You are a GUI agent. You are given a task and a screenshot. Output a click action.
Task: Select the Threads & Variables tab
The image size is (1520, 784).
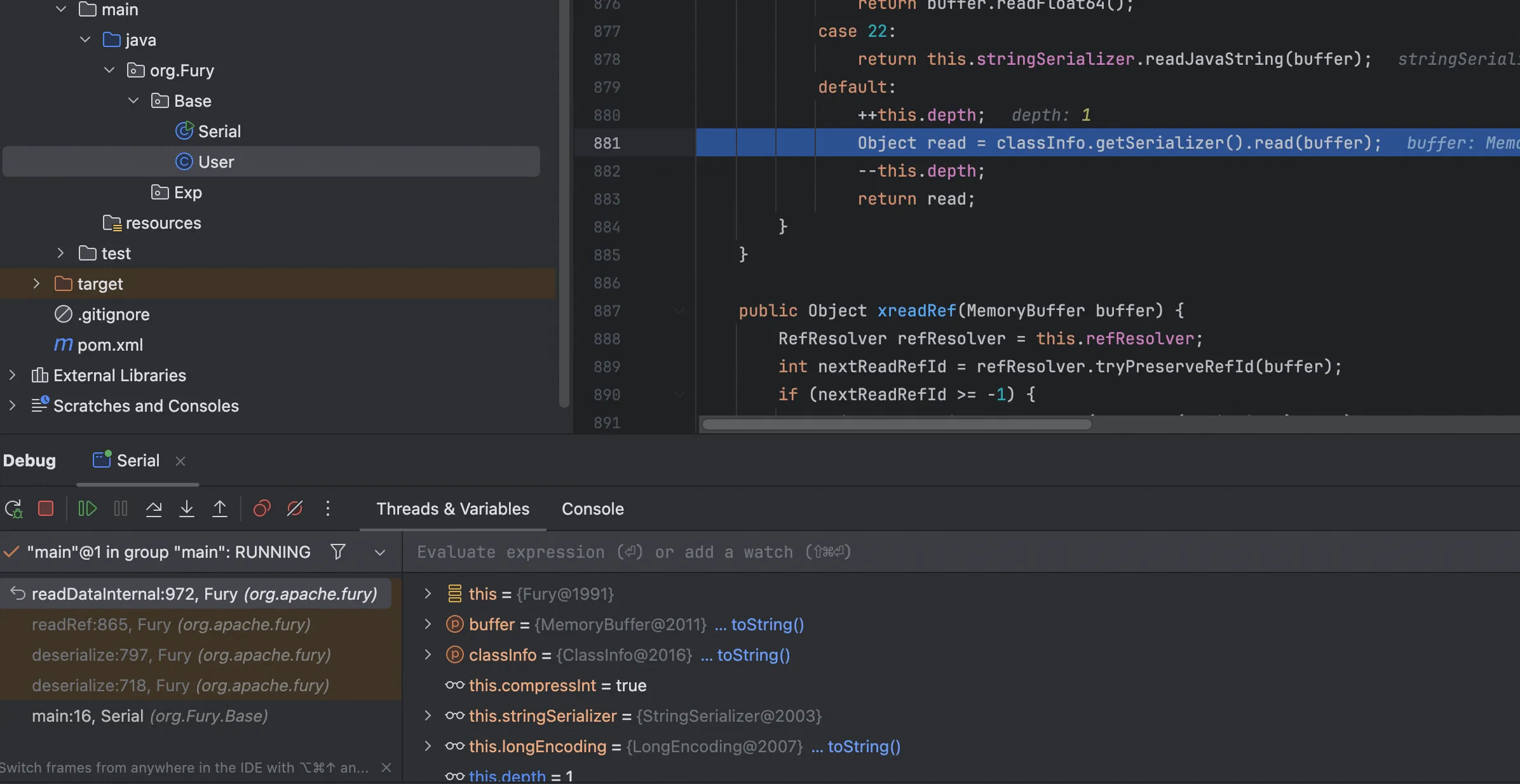pyautogui.click(x=452, y=509)
